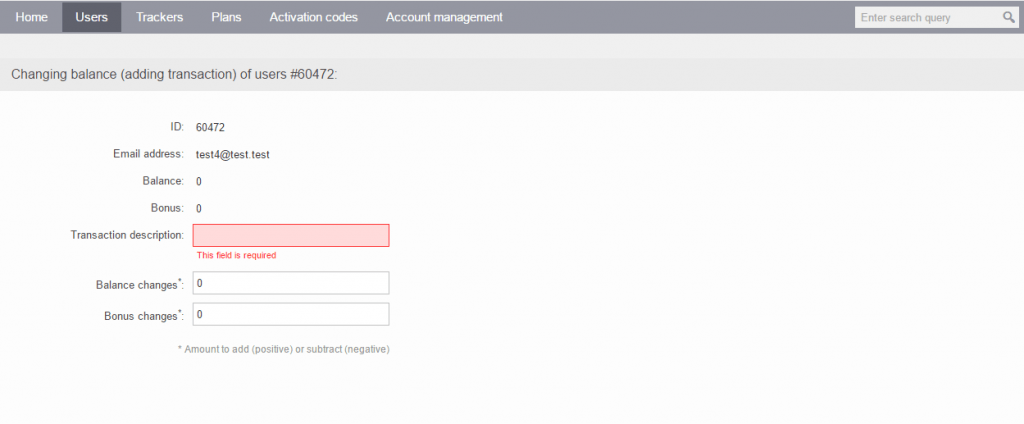
Task: Open Account management tab
Action: tap(444, 18)
